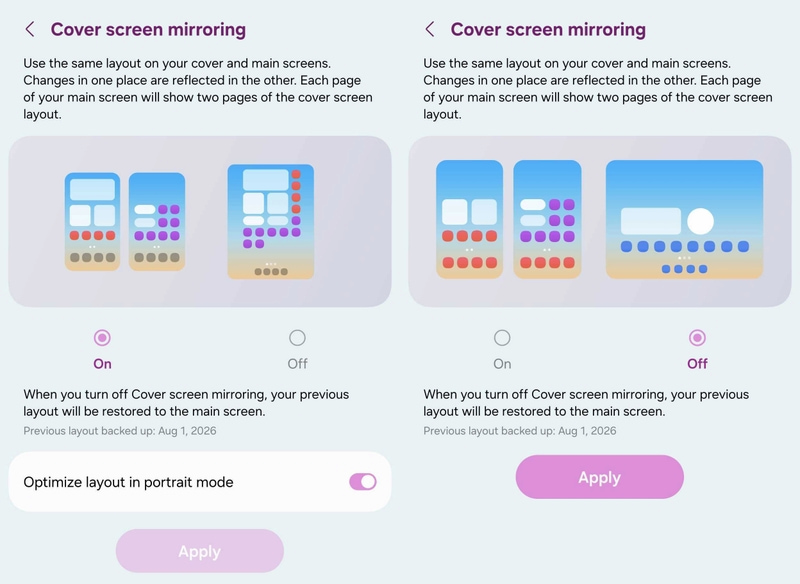
Task: Select the Off radio button in right panel
Action: 697,338
